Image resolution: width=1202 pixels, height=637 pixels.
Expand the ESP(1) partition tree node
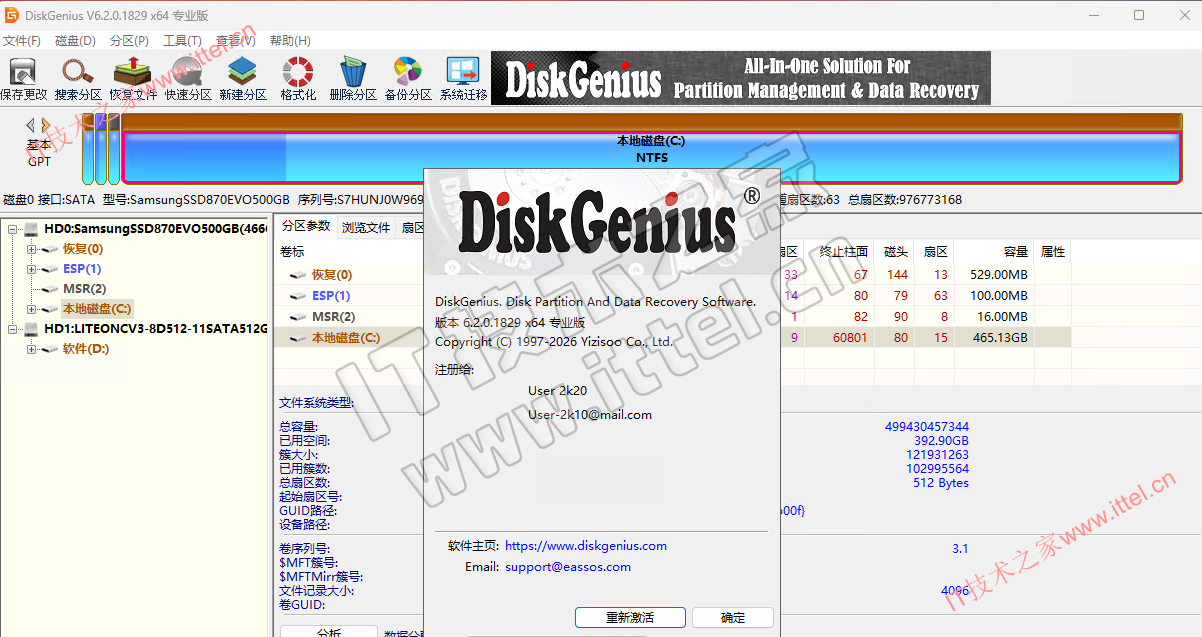(31, 269)
